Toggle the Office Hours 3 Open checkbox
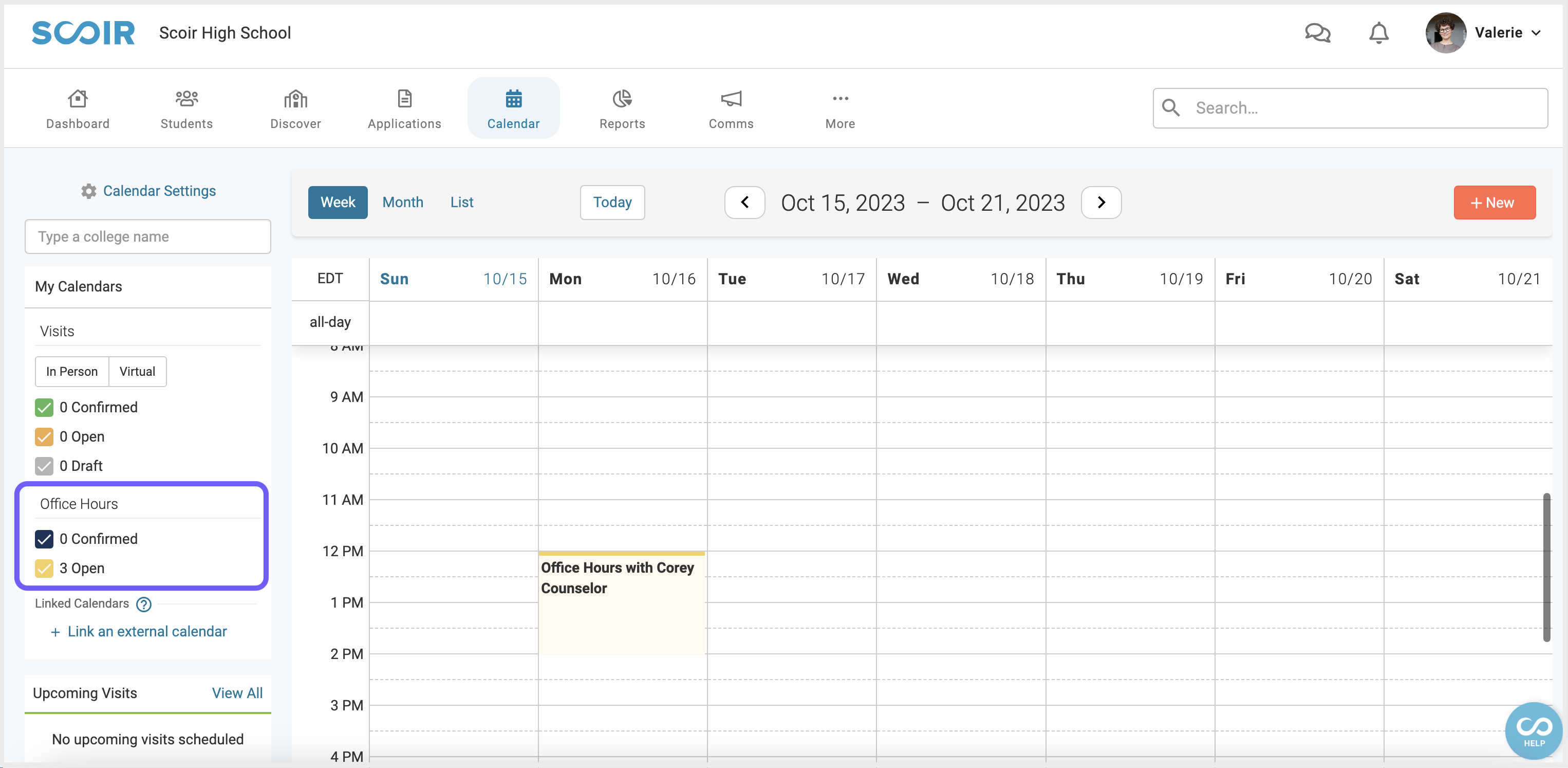This screenshot has width=1568, height=768. click(44, 568)
